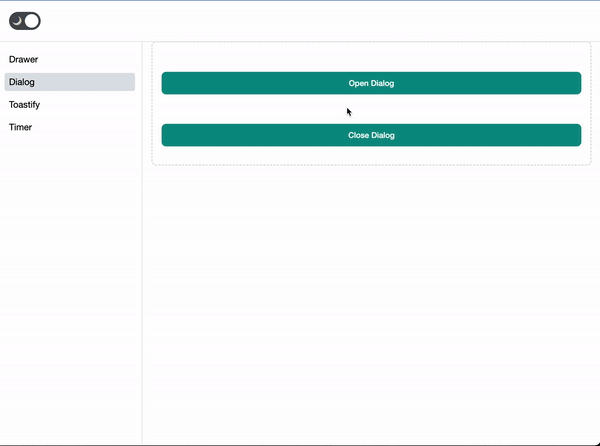Click the Open Dialog button
This screenshot has width=600, height=446.
[x=371, y=83]
